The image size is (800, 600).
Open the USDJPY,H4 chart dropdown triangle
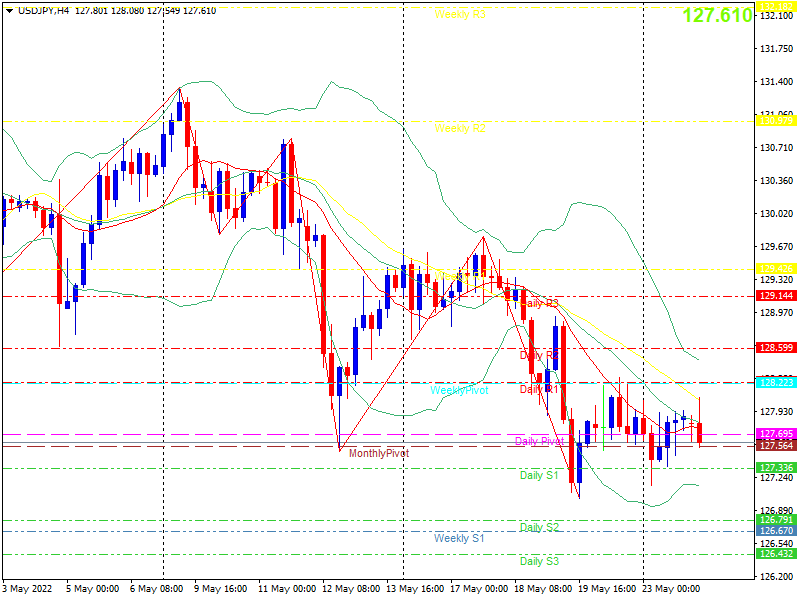coord(10,11)
